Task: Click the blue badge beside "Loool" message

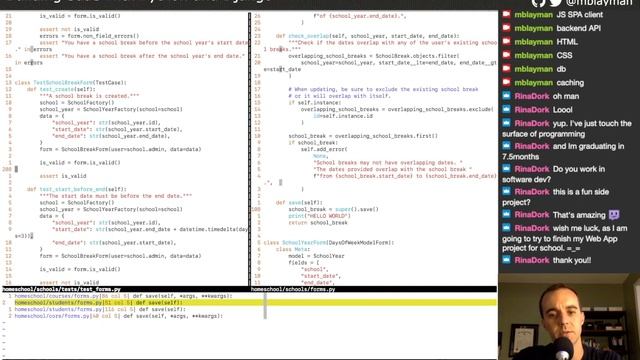Action: tap(507, 109)
